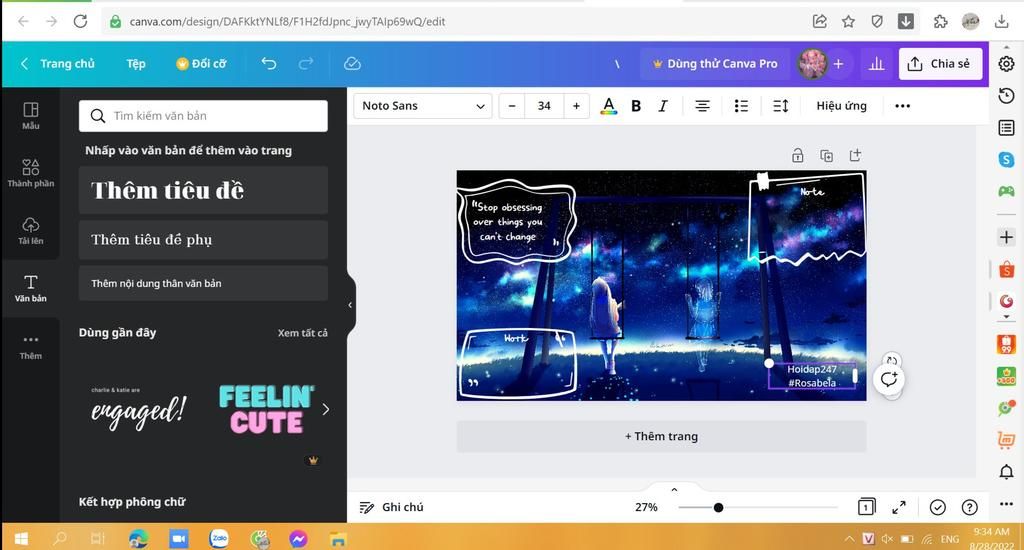Open the help question mark icon
This screenshot has width=1024, height=550.
point(970,508)
